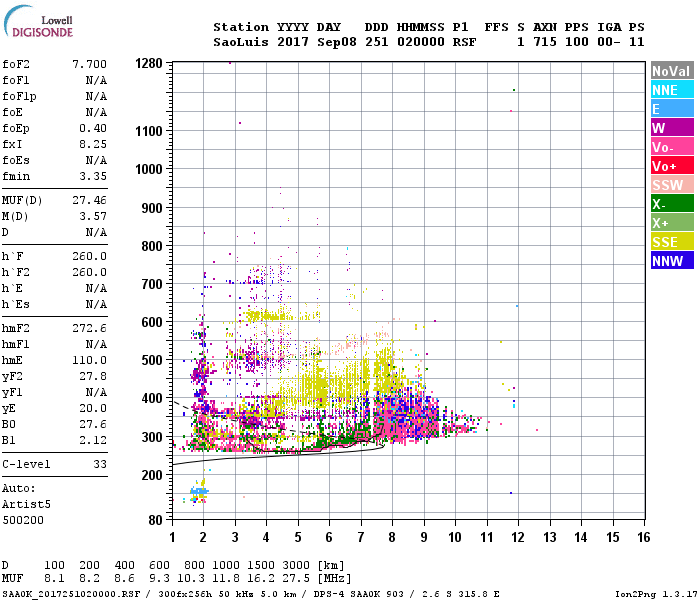Click the Lowell Digisonde logo
This screenshot has height=600, width=700.
tap(38, 21)
